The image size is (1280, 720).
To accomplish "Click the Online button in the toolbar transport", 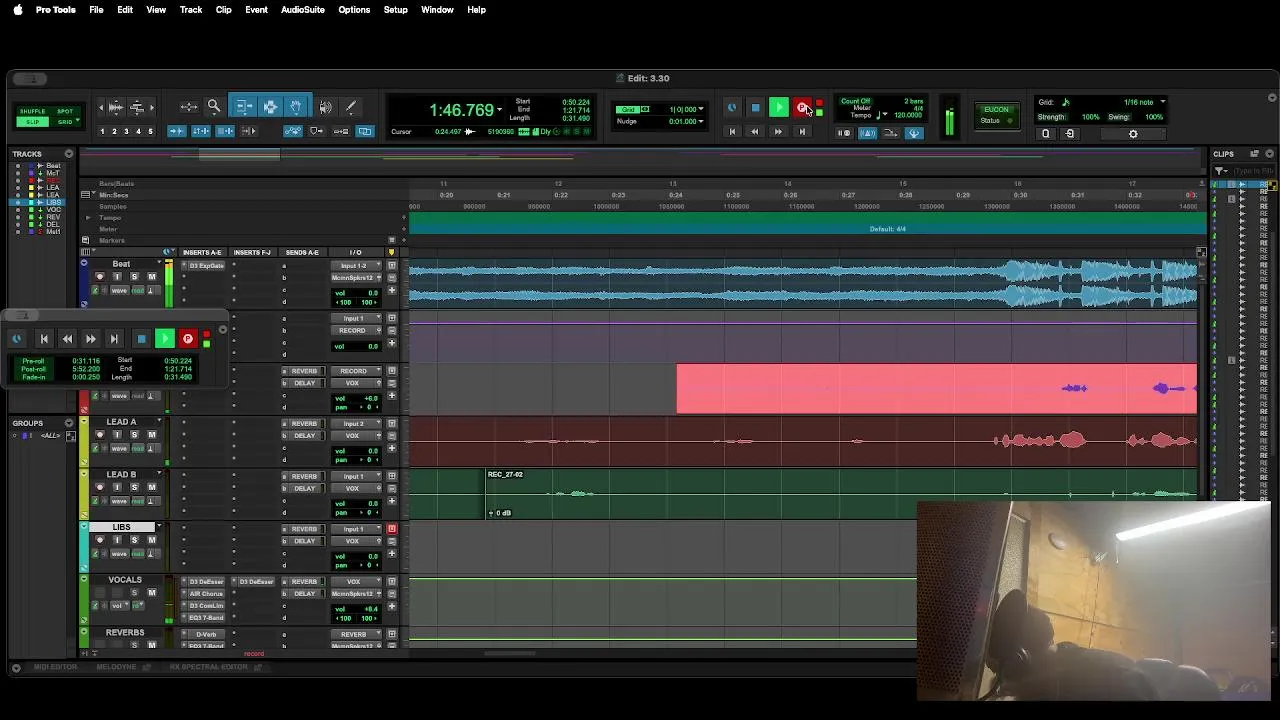I will (732, 108).
